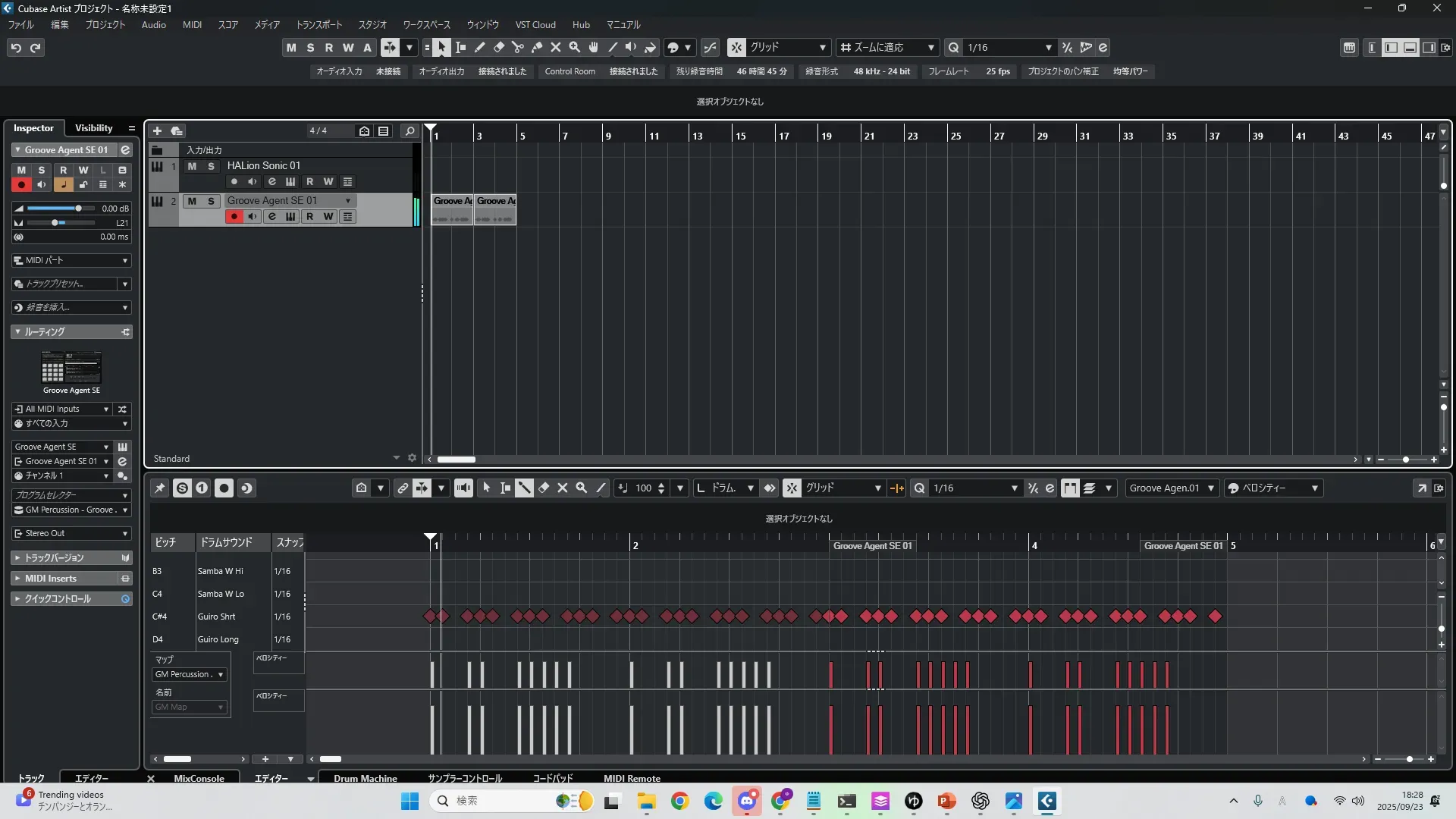The image size is (1456, 819).
Task: Open Chrome from the Windows taskbar
Action: click(x=680, y=802)
